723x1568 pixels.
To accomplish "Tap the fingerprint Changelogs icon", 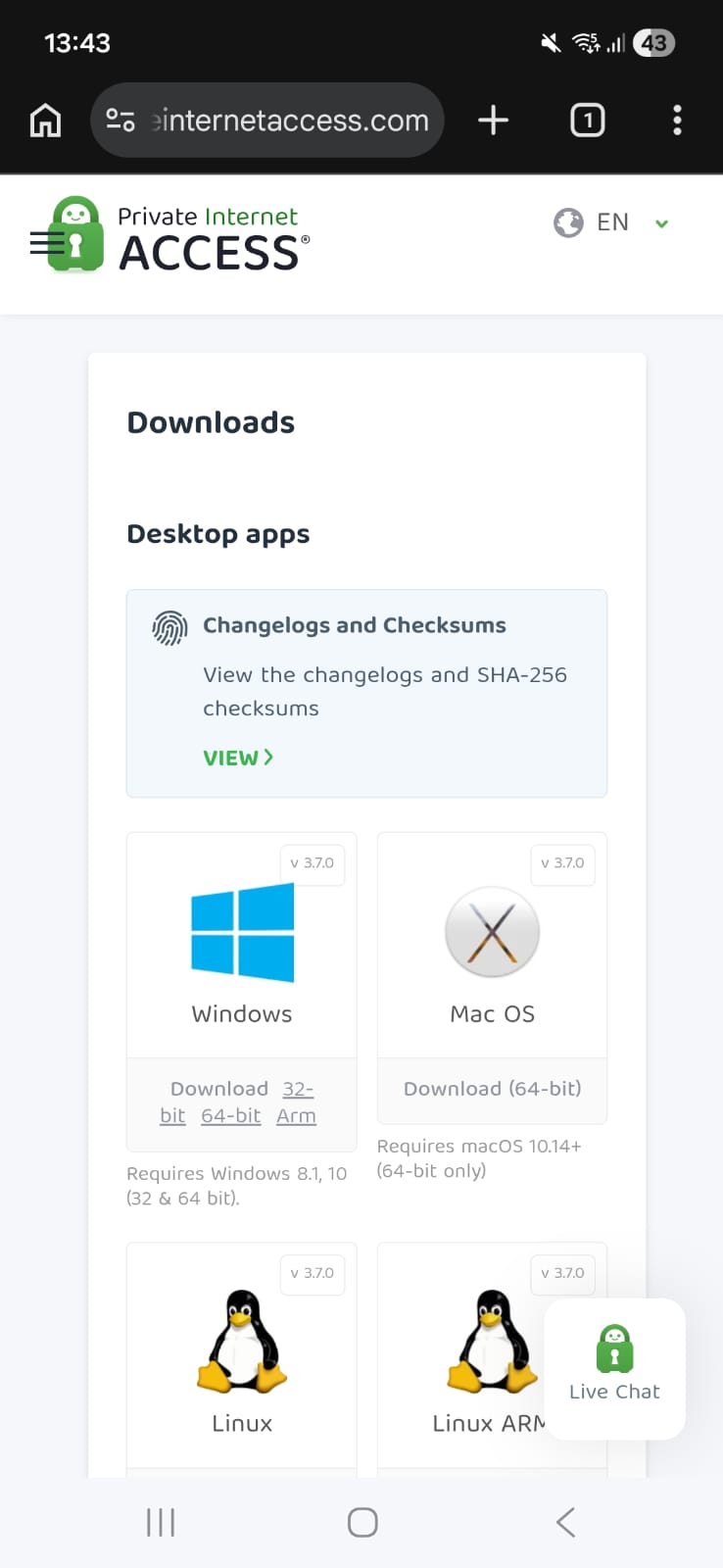I will tap(169, 627).
